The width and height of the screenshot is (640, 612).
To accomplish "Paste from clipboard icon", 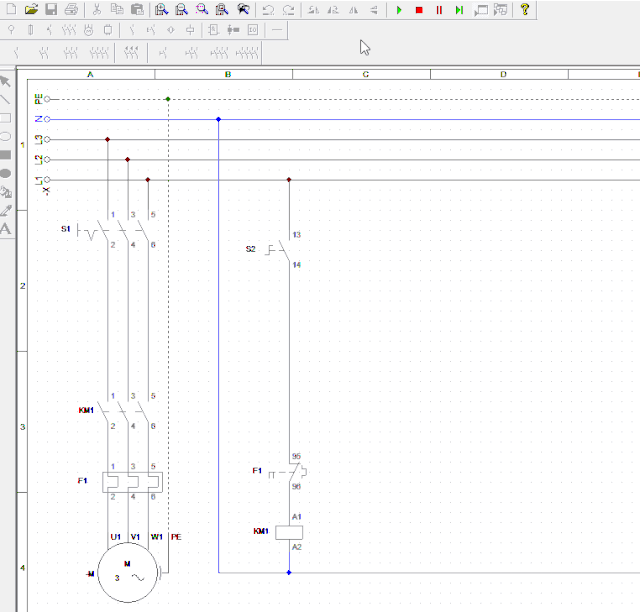I will (136, 10).
